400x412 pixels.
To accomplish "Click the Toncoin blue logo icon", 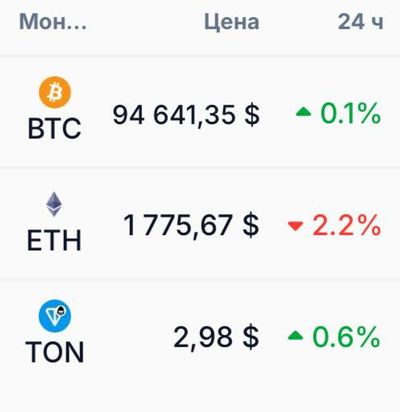I will coord(55,316).
